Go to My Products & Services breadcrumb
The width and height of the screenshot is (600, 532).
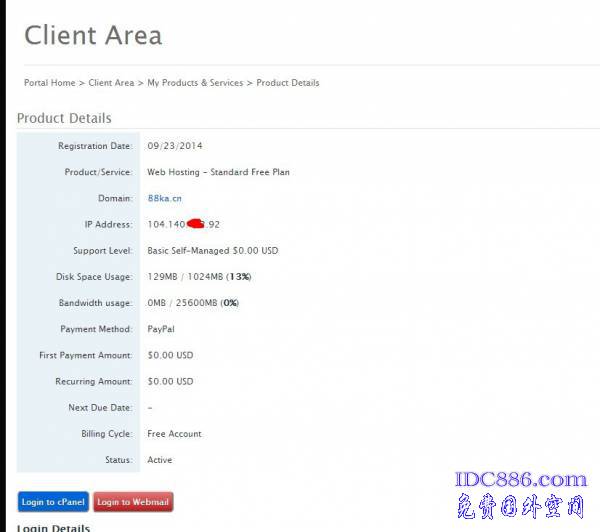[195, 83]
